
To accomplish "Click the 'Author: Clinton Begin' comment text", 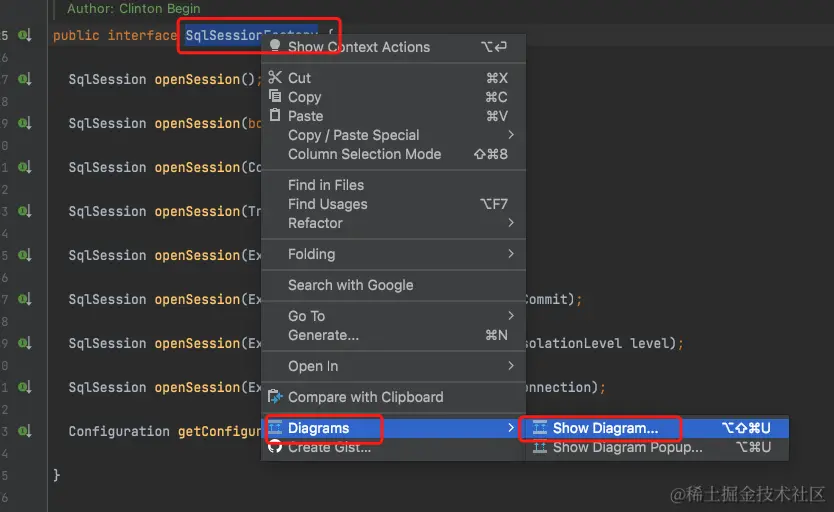I will coord(134,9).
